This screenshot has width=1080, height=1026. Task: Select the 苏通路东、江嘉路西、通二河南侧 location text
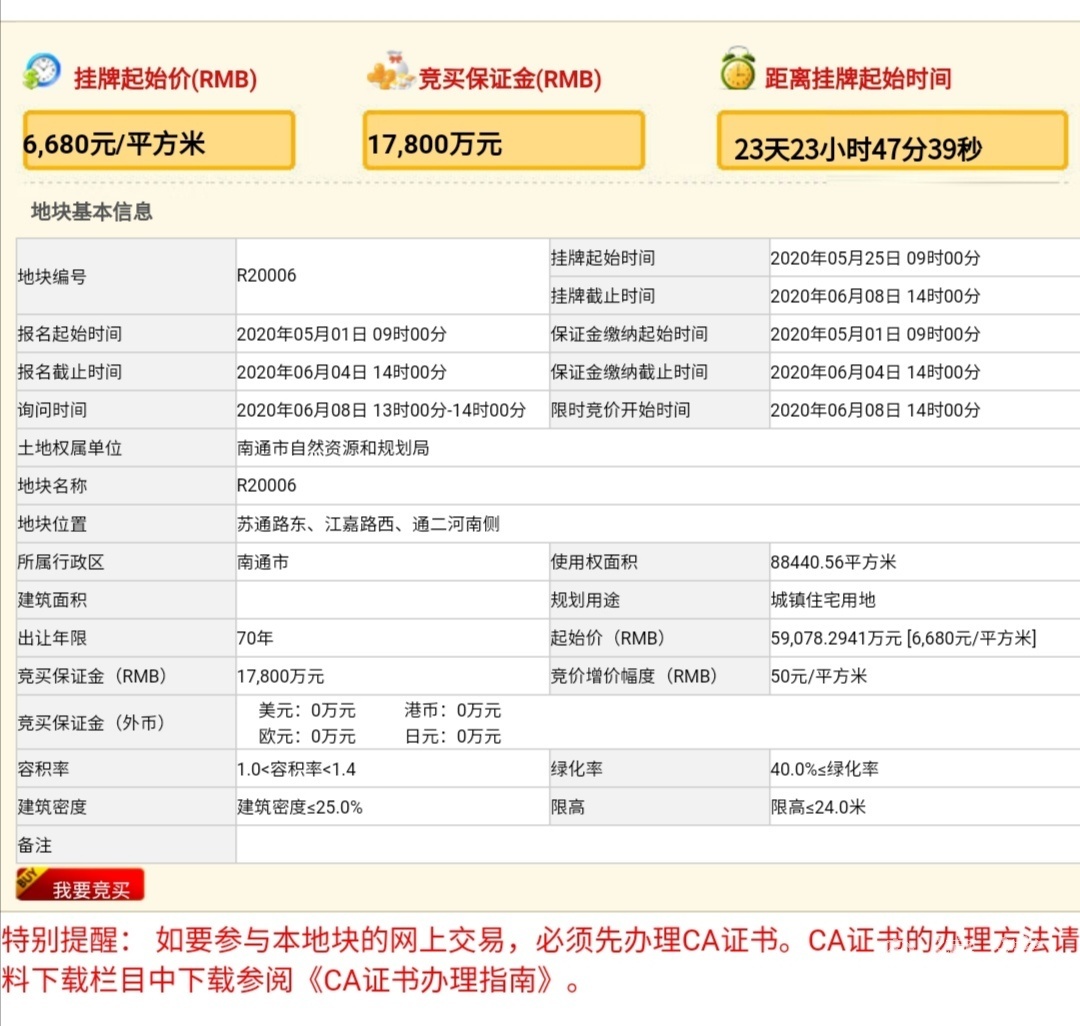pos(368,524)
